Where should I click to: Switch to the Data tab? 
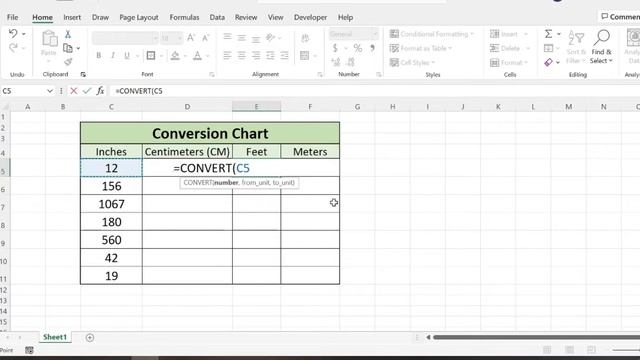[x=217, y=17]
